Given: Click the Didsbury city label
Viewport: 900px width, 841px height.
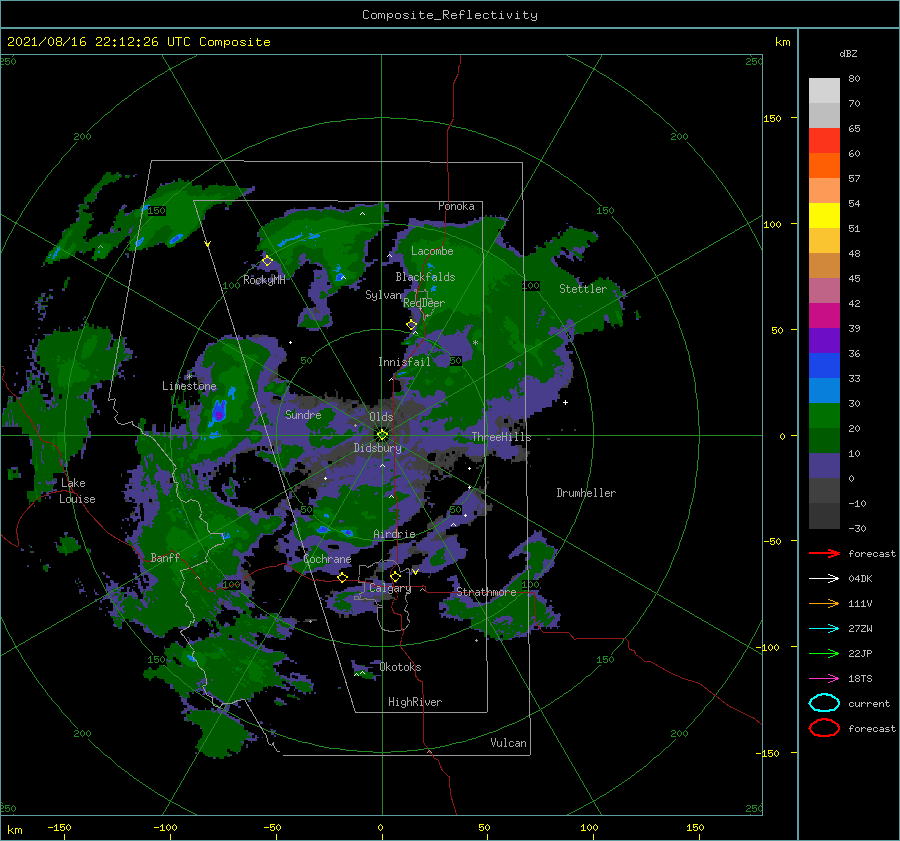Looking at the screenshot, I should 378,448.
